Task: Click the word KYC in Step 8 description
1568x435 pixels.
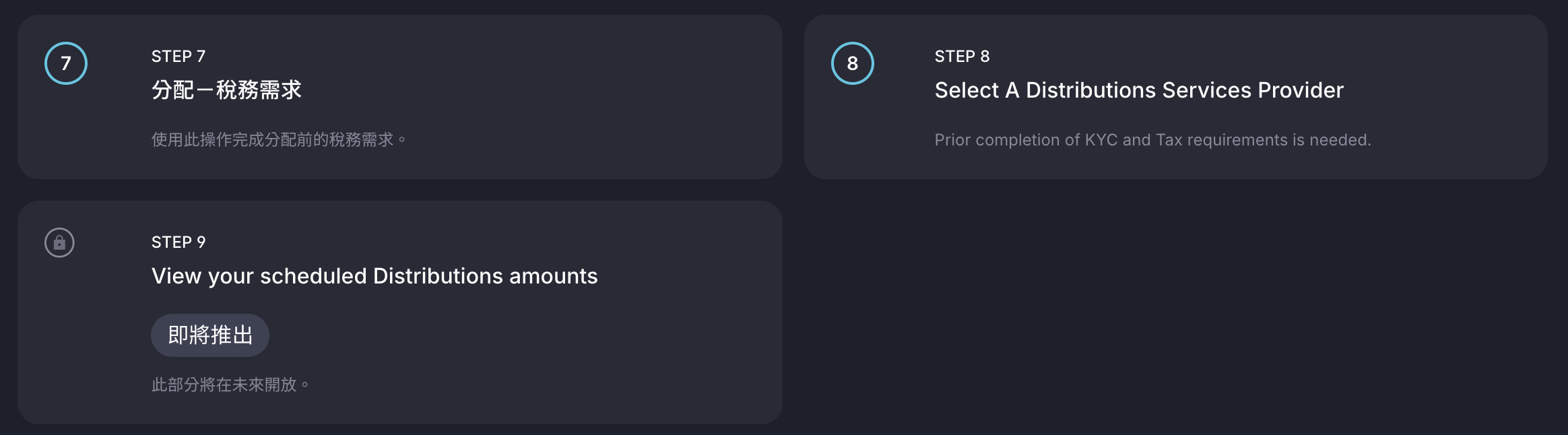Action: point(1101,140)
